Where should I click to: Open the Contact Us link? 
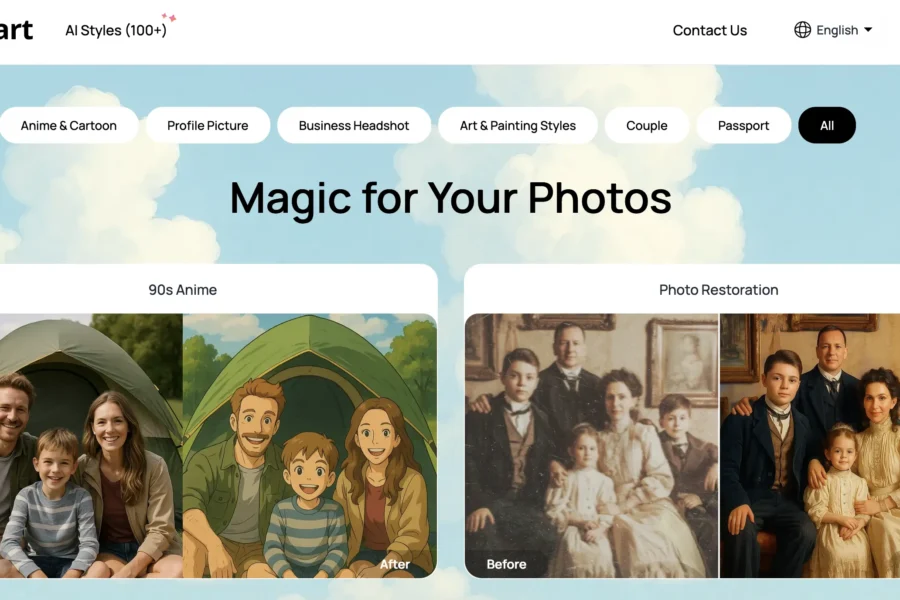pos(709,30)
